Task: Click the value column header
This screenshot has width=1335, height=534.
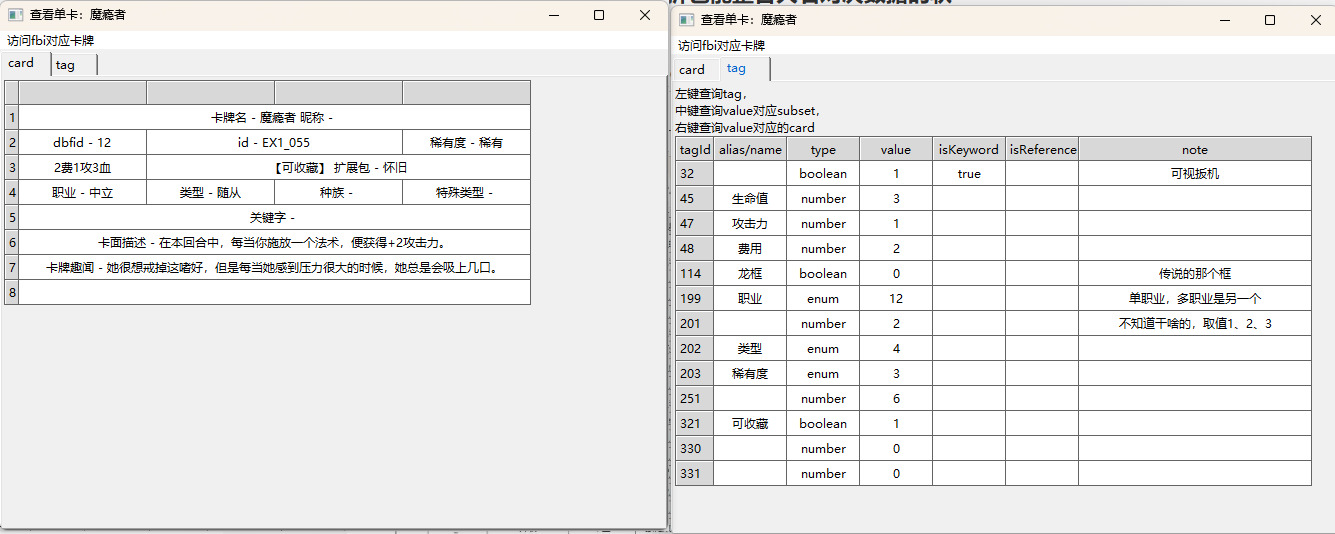Action: tap(896, 149)
